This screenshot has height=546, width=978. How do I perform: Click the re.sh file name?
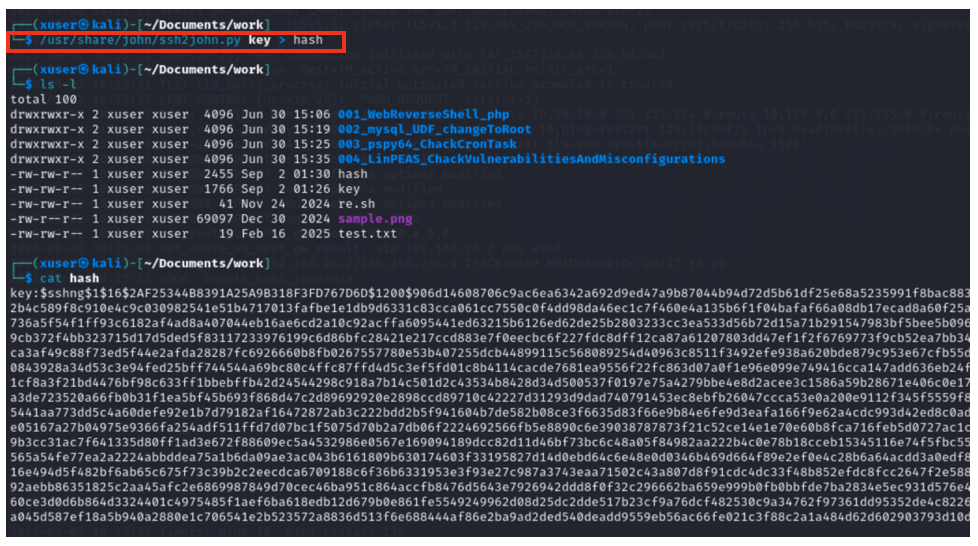357,204
